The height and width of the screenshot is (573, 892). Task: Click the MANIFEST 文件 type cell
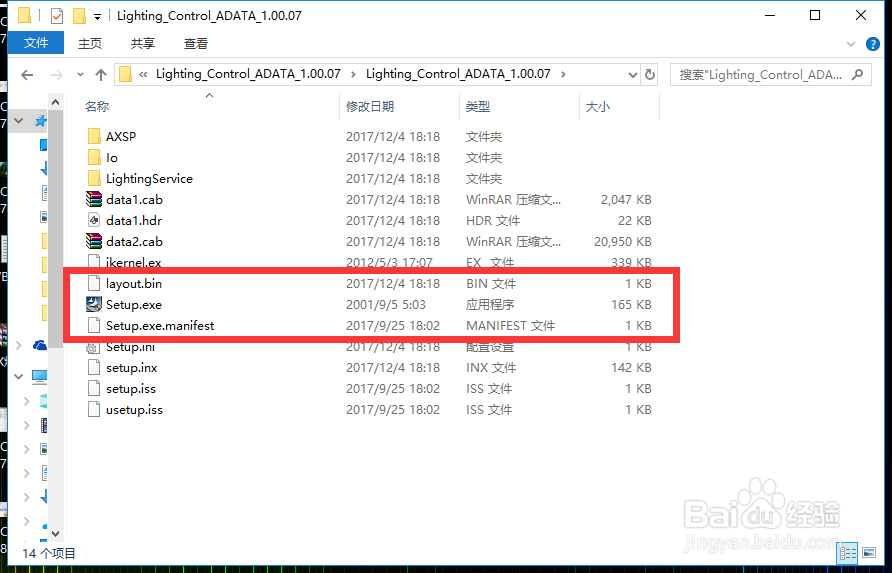(x=510, y=325)
